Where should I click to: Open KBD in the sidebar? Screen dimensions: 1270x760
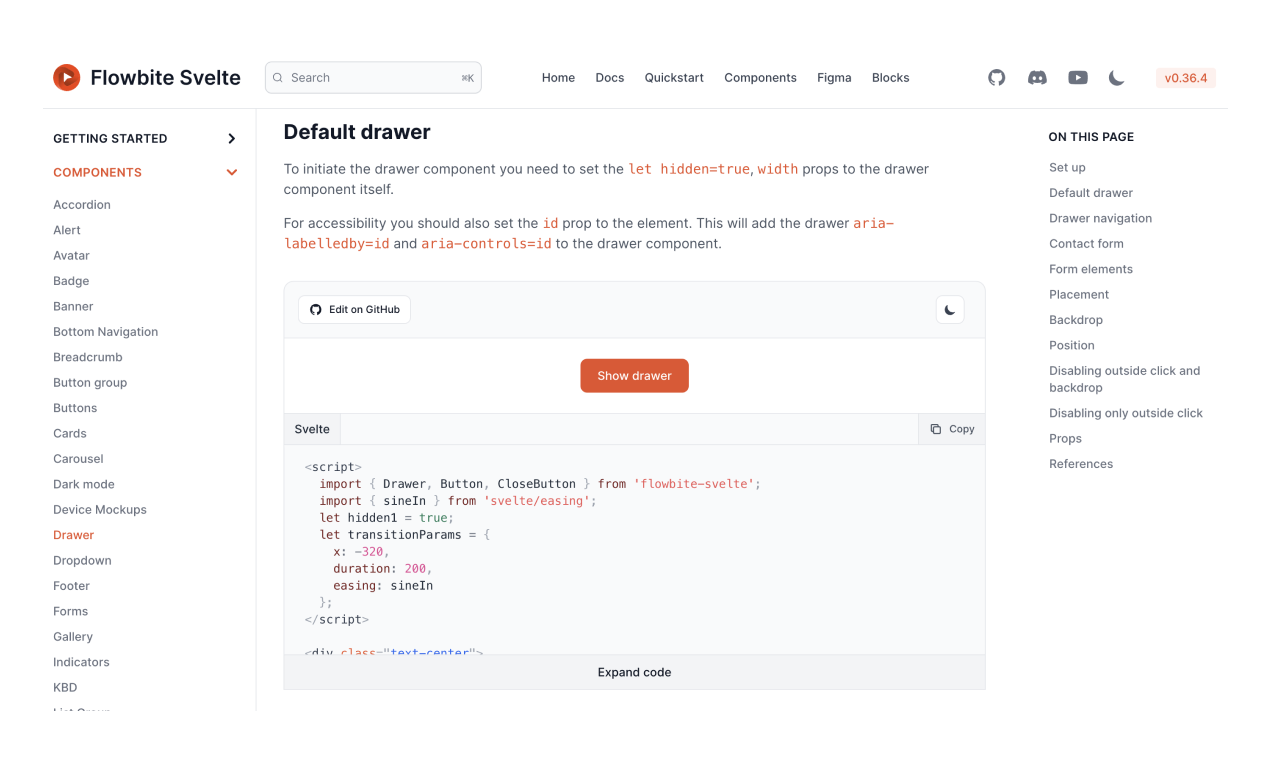coord(65,688)
